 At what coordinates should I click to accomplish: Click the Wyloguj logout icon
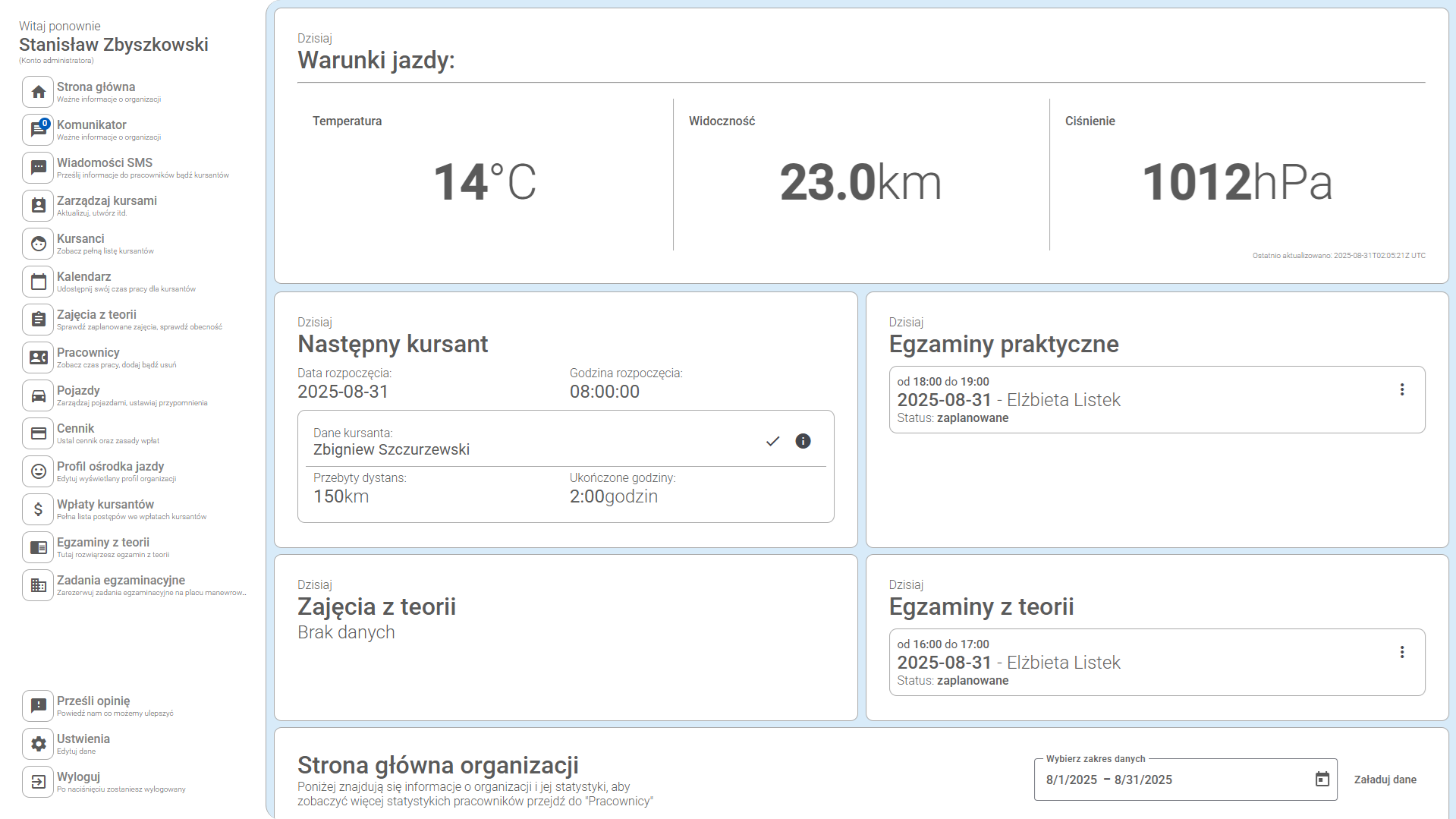38,782
